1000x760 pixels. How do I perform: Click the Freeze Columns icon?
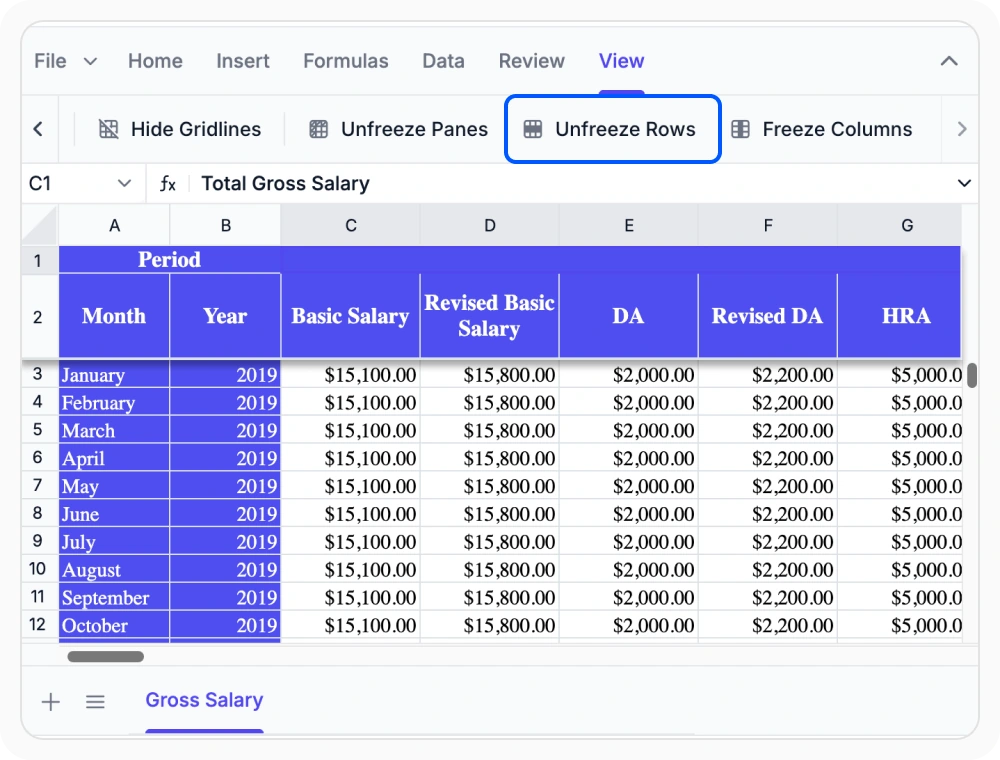(x=740, y=129)
